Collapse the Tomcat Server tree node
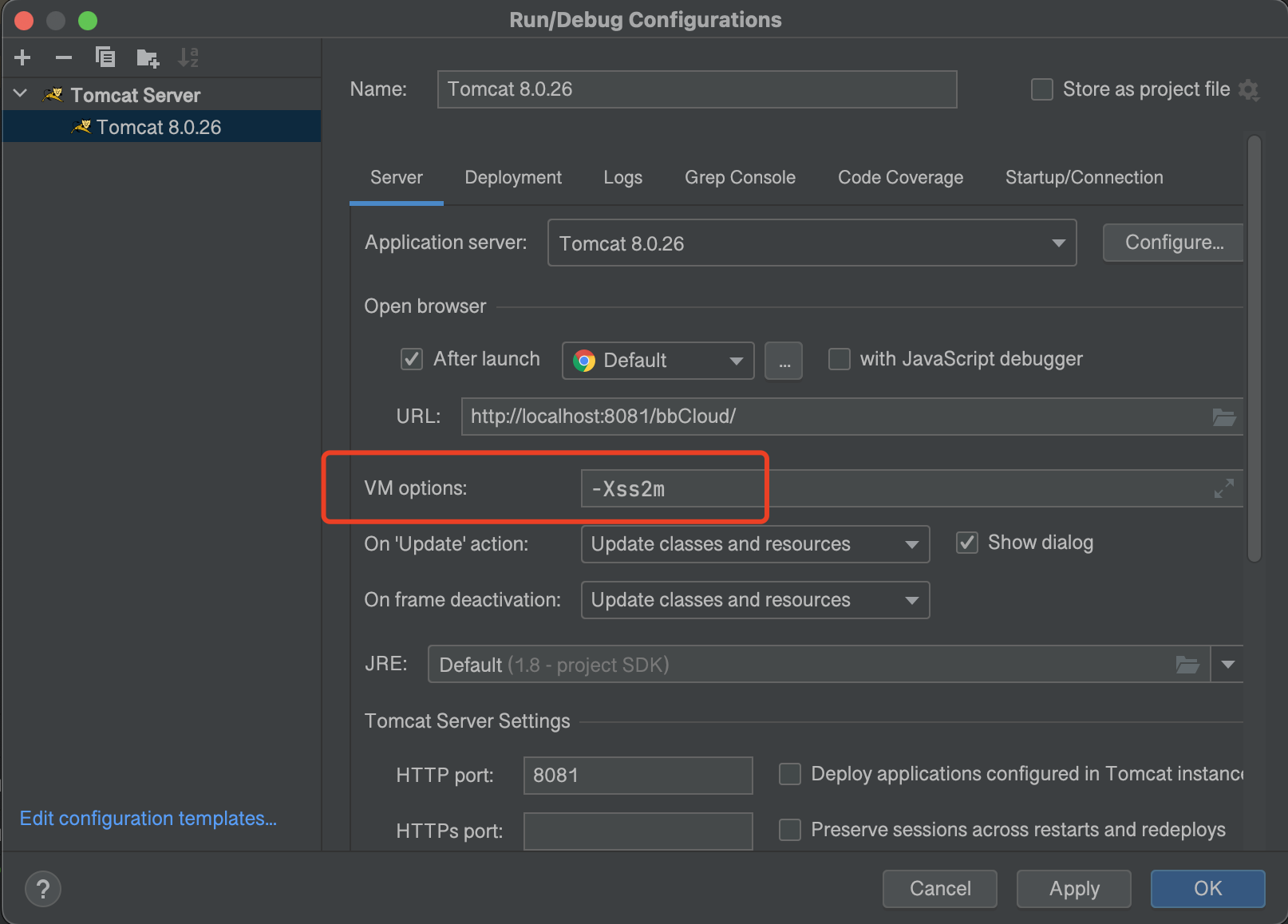 pyautogui.click(x=19, y=93)
